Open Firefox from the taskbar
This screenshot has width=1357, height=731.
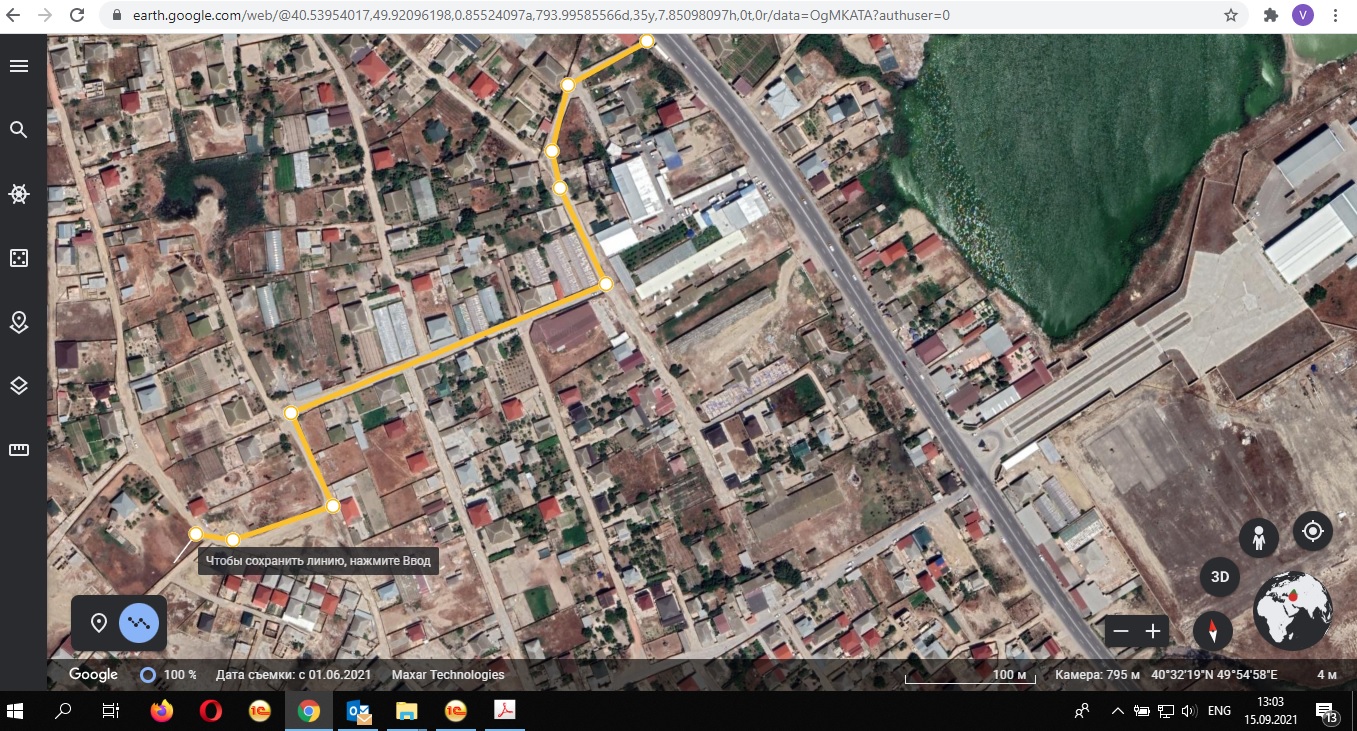161,712
